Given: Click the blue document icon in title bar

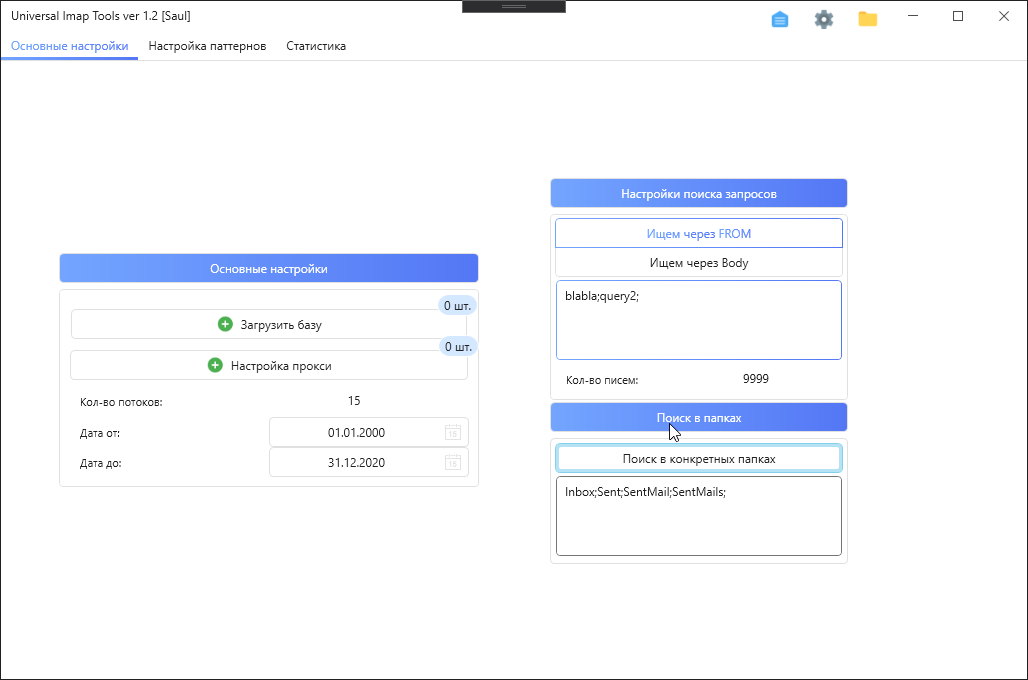Looking at the screenshot, I should (780, 19).
